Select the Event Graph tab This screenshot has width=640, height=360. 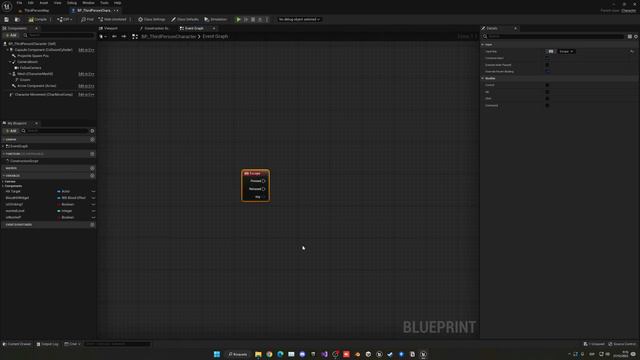[192, 28]
